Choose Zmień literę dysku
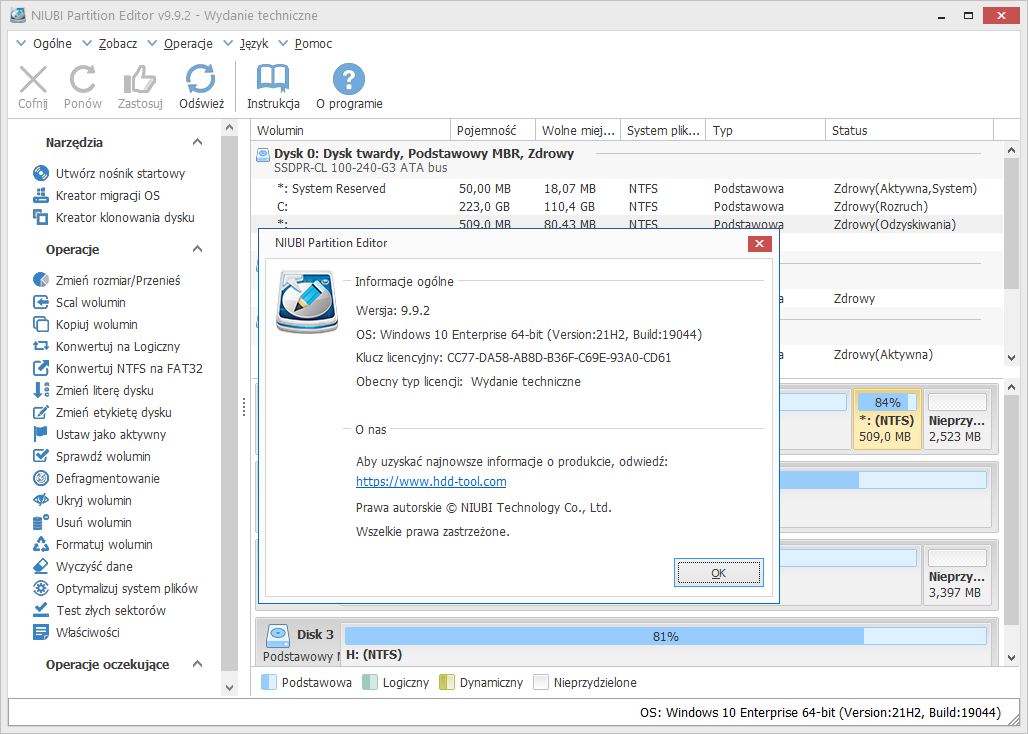Viewport: 1028px width, 734px height. tap(93, 391)
